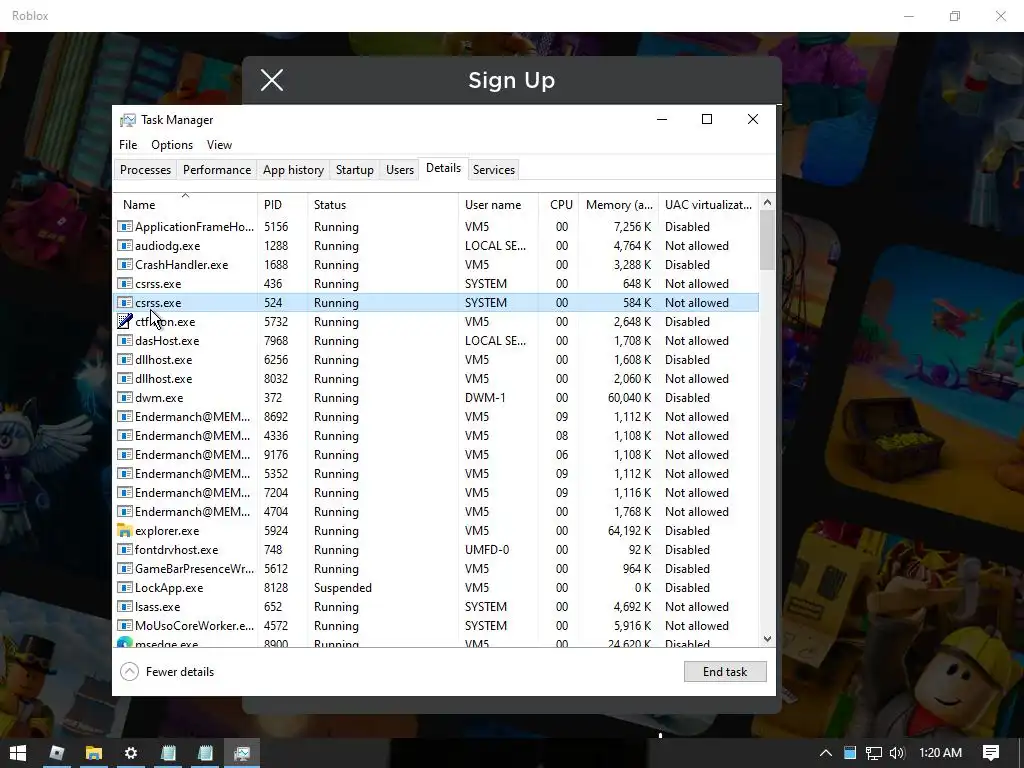Close the Roblox Sign Up dialog X

pos(272,80)
